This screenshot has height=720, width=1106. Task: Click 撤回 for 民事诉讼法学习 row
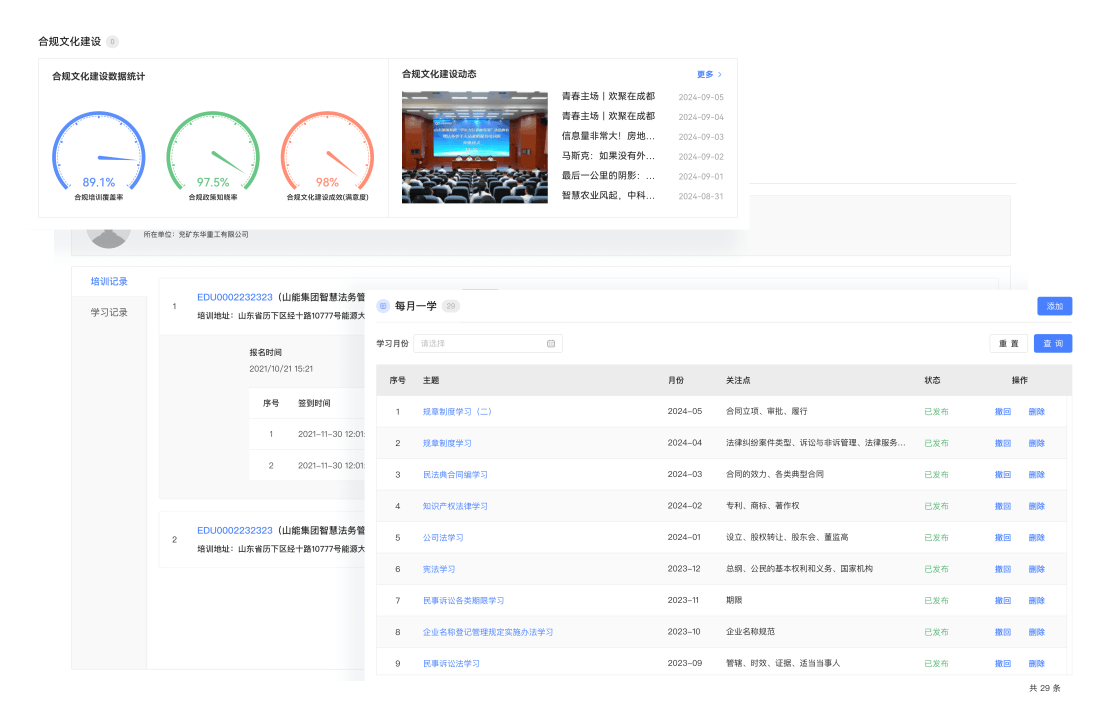tap(1003, 664)
